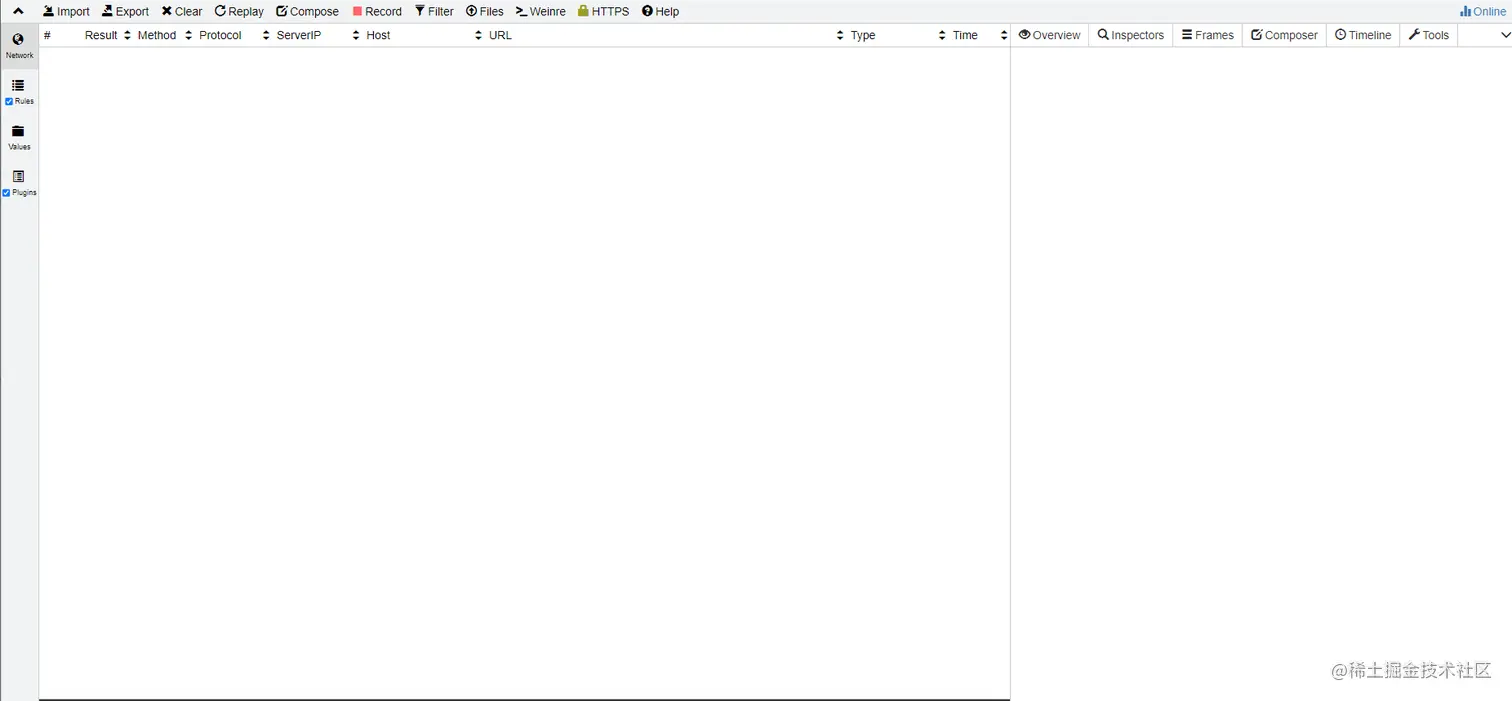Sort by the Time column

[x=980, y=35]
